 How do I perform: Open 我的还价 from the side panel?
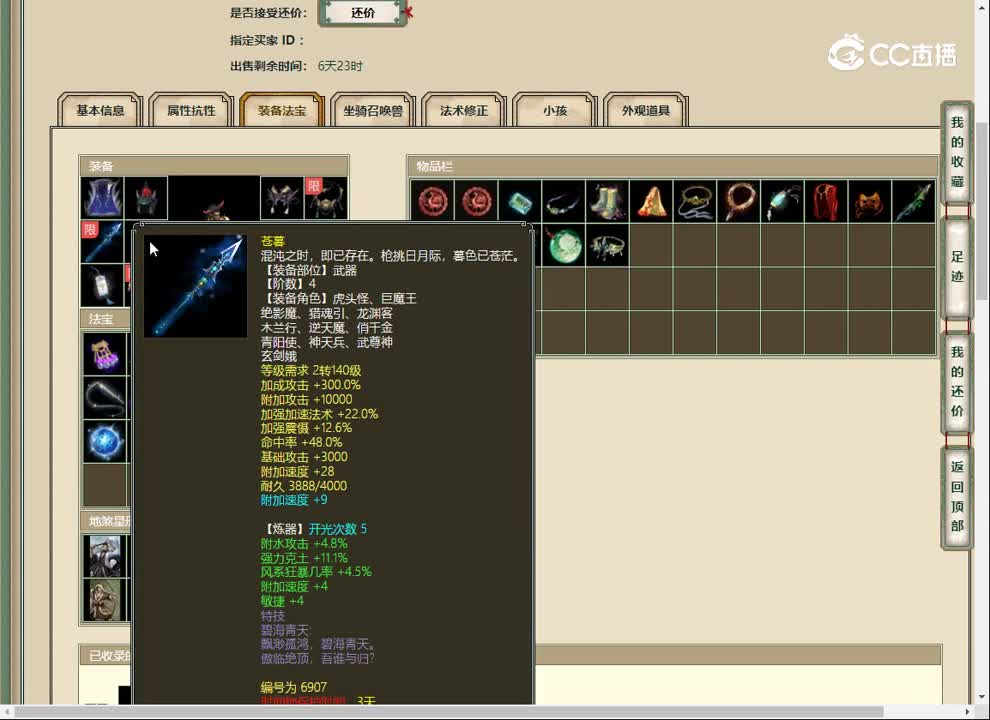click(x=957, y=382)
